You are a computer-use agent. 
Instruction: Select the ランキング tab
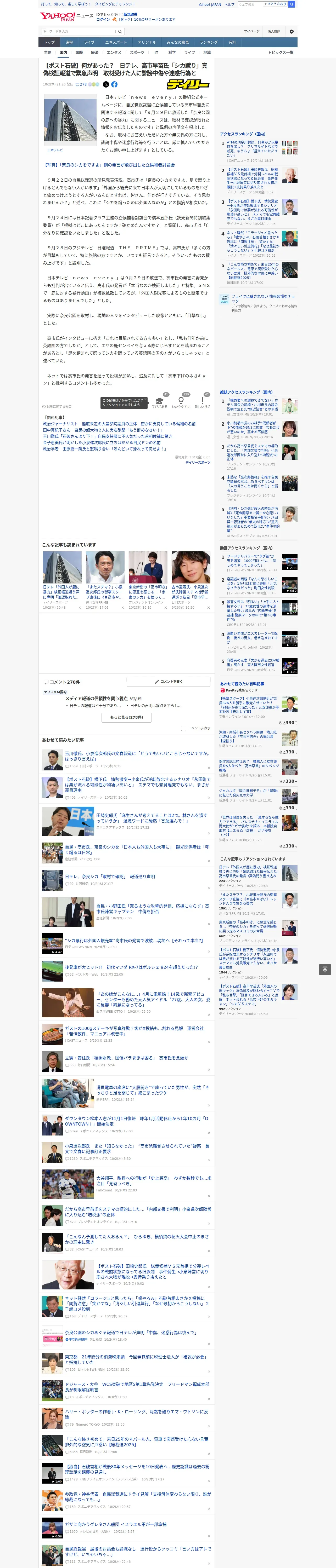point(209,43)
